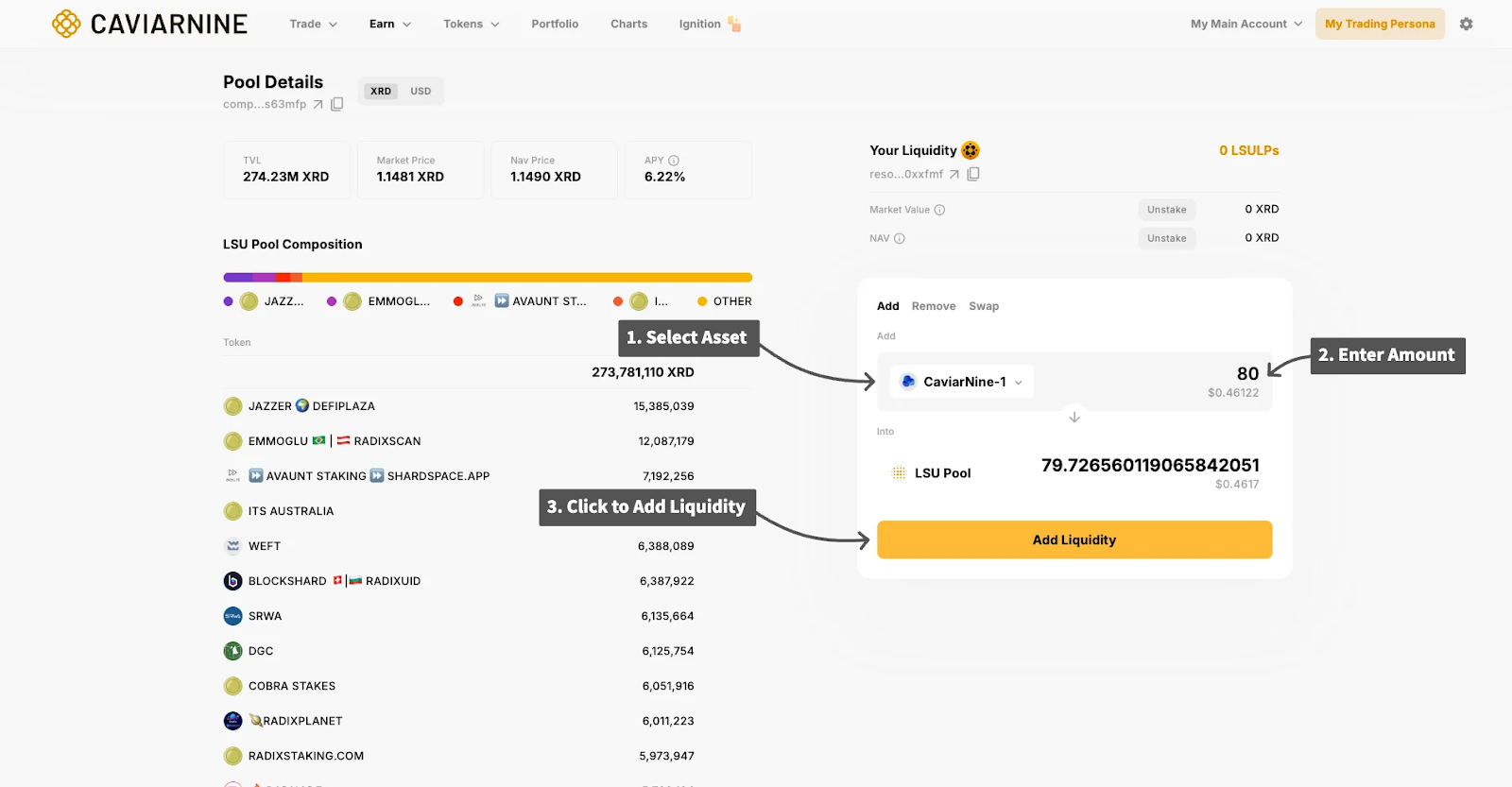
Task: Click the 0 LSULPs balance
Action: 1248,150
